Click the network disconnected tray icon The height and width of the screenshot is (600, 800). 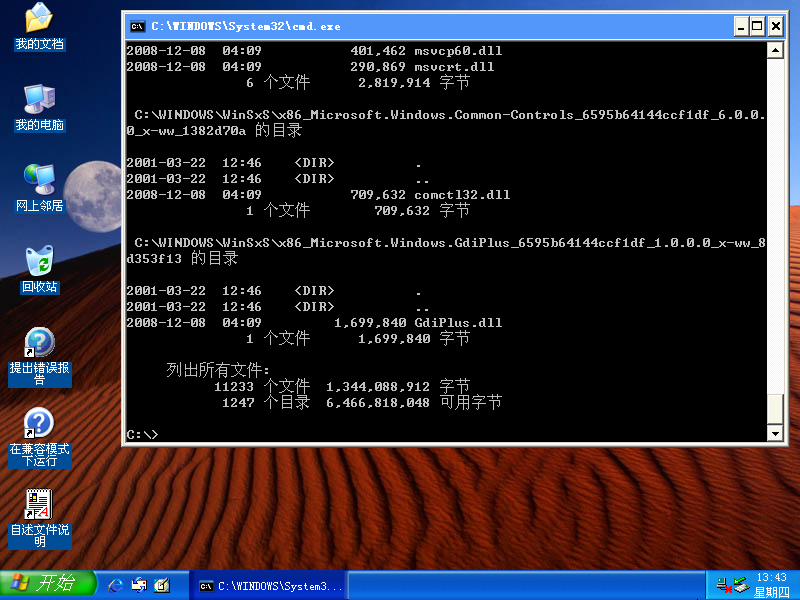[723, 584]
